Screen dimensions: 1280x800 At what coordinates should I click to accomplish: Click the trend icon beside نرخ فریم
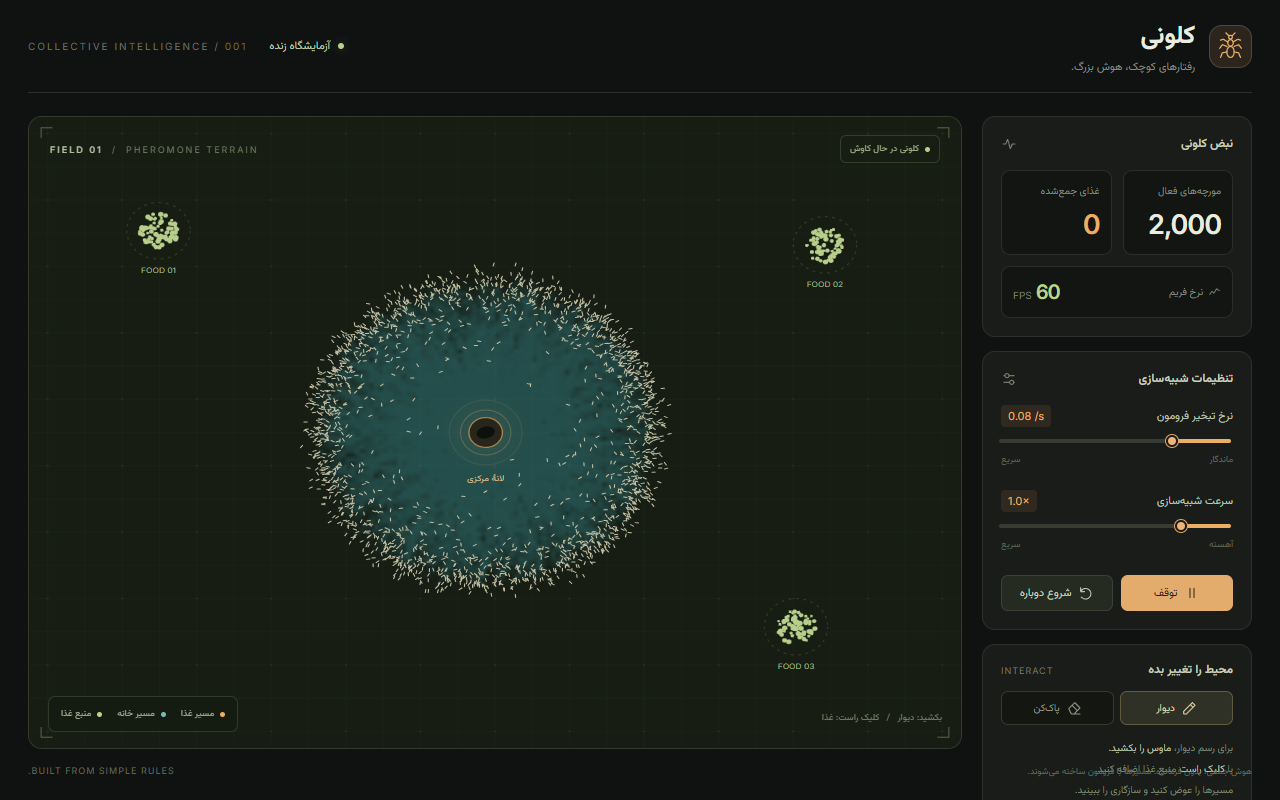pos(1215,292)
